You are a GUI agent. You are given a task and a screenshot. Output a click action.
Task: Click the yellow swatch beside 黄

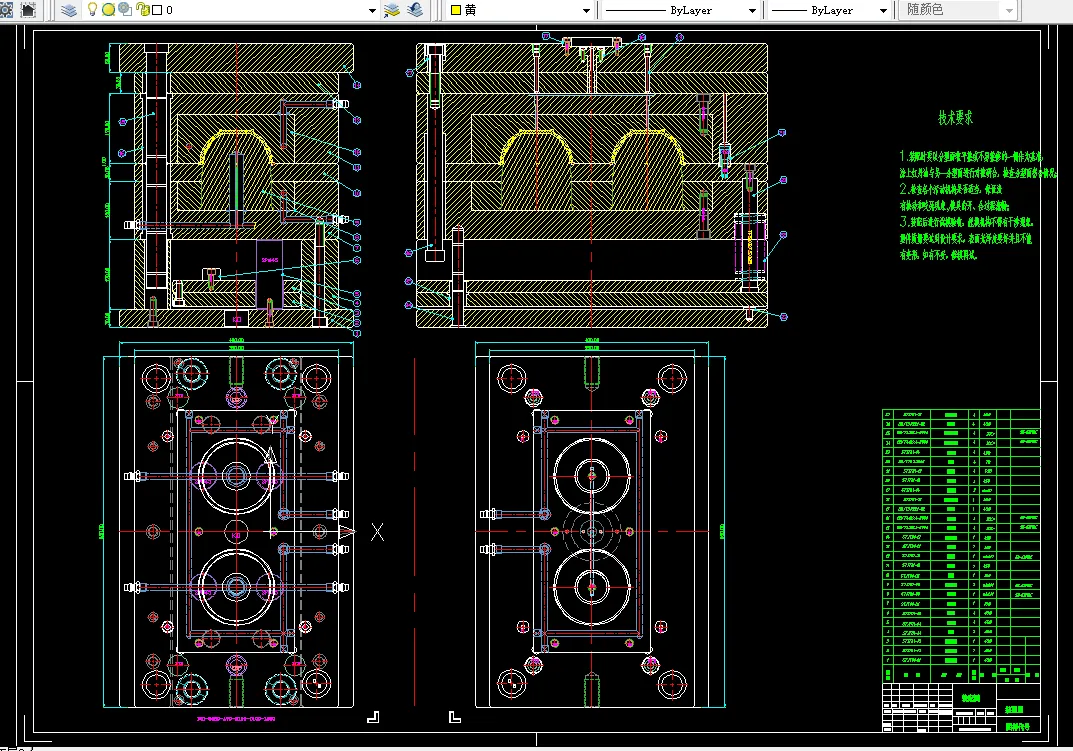(x=456, y=10)
